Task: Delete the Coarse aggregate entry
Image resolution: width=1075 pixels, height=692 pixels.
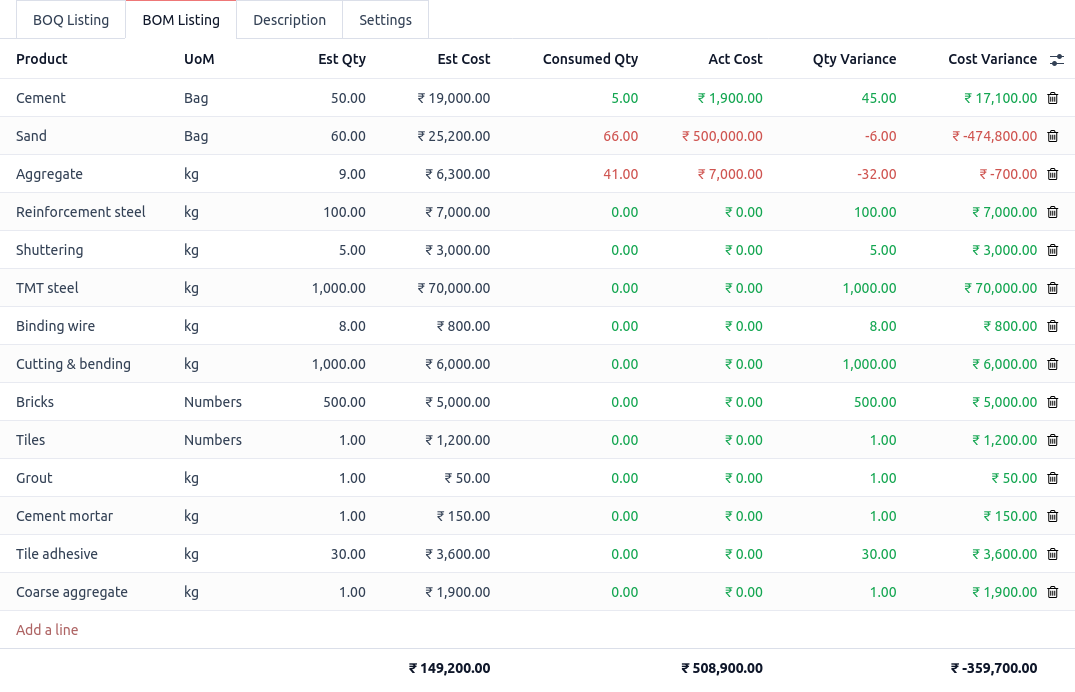Action: click(1052, 592)
